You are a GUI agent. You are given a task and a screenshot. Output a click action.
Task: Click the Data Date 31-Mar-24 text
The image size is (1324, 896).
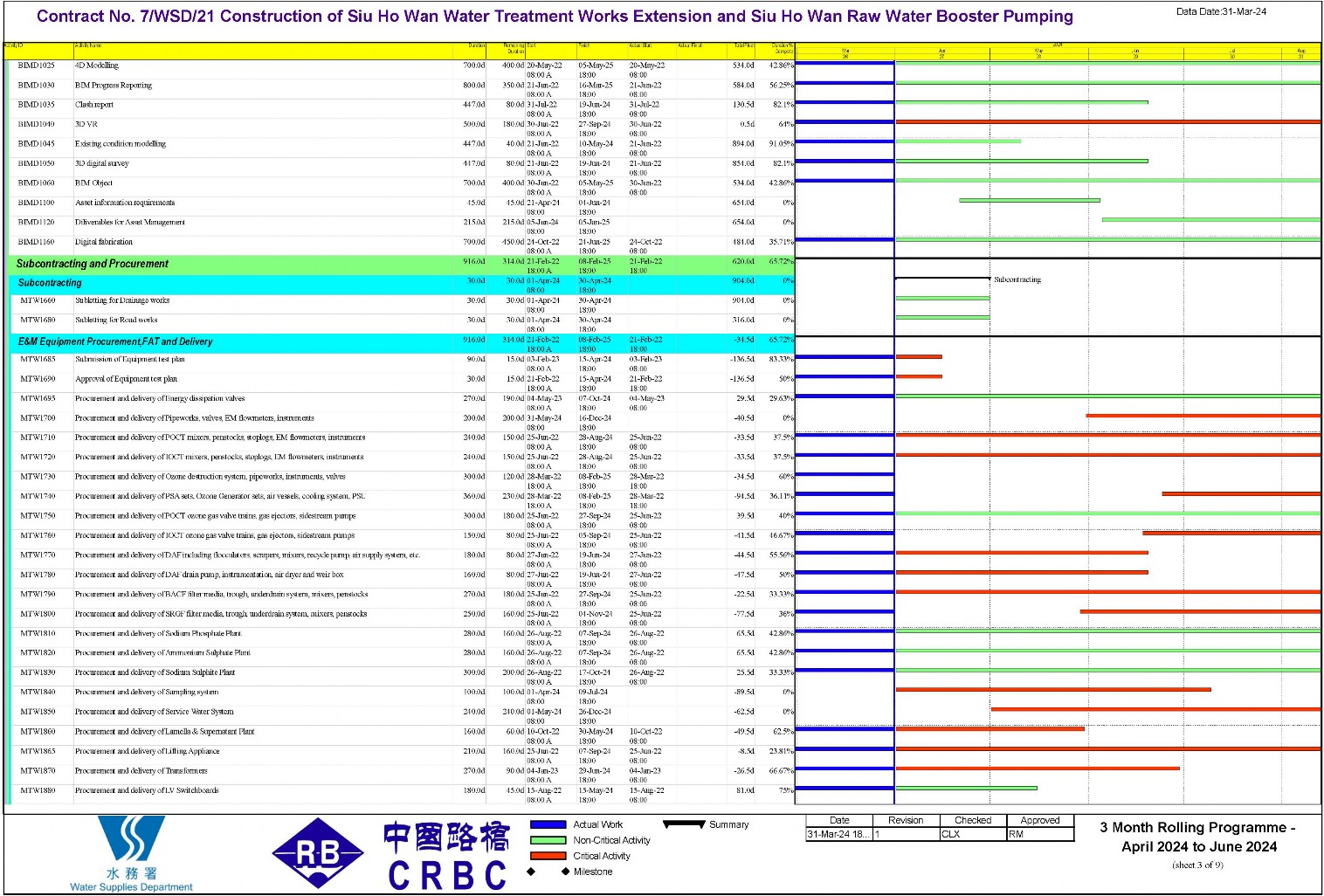pyautogui.click(x=1221, y=11)
